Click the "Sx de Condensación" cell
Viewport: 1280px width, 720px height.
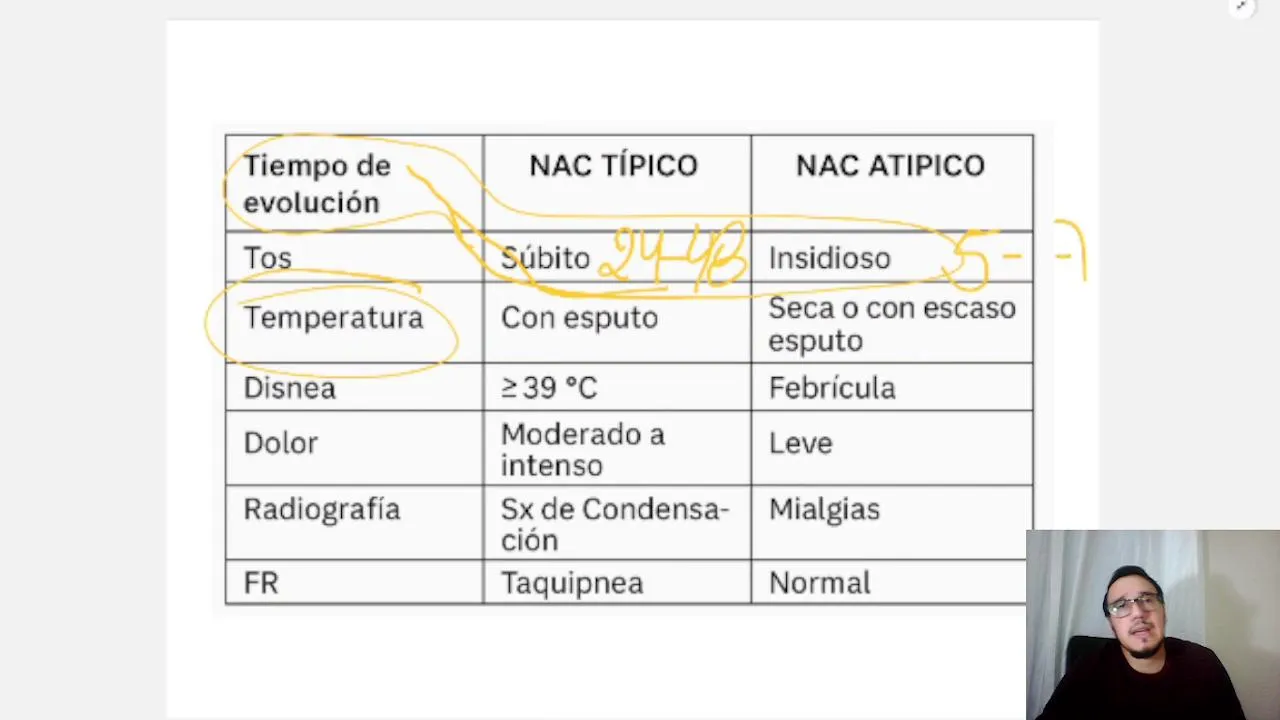pyautogui.click(x=614, y=524)
